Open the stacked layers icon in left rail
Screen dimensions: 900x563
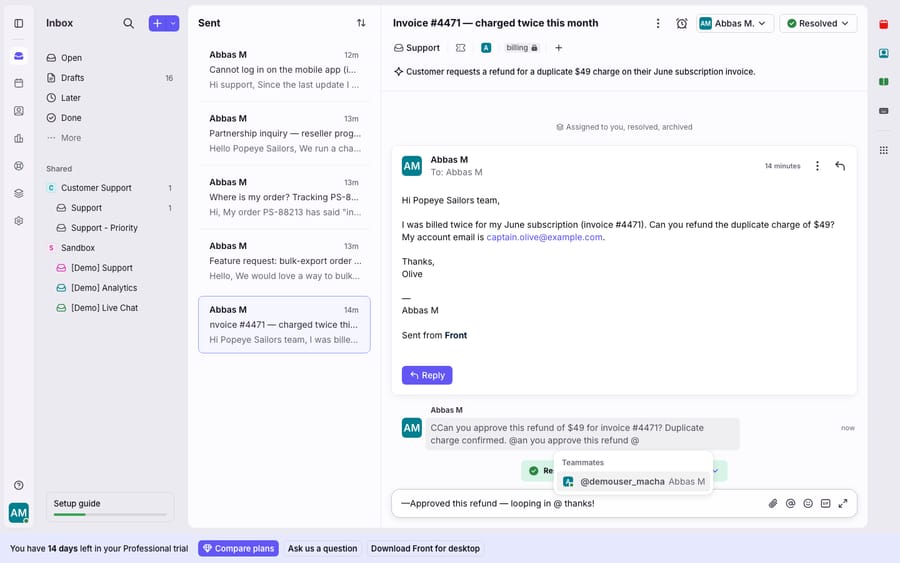18,193
